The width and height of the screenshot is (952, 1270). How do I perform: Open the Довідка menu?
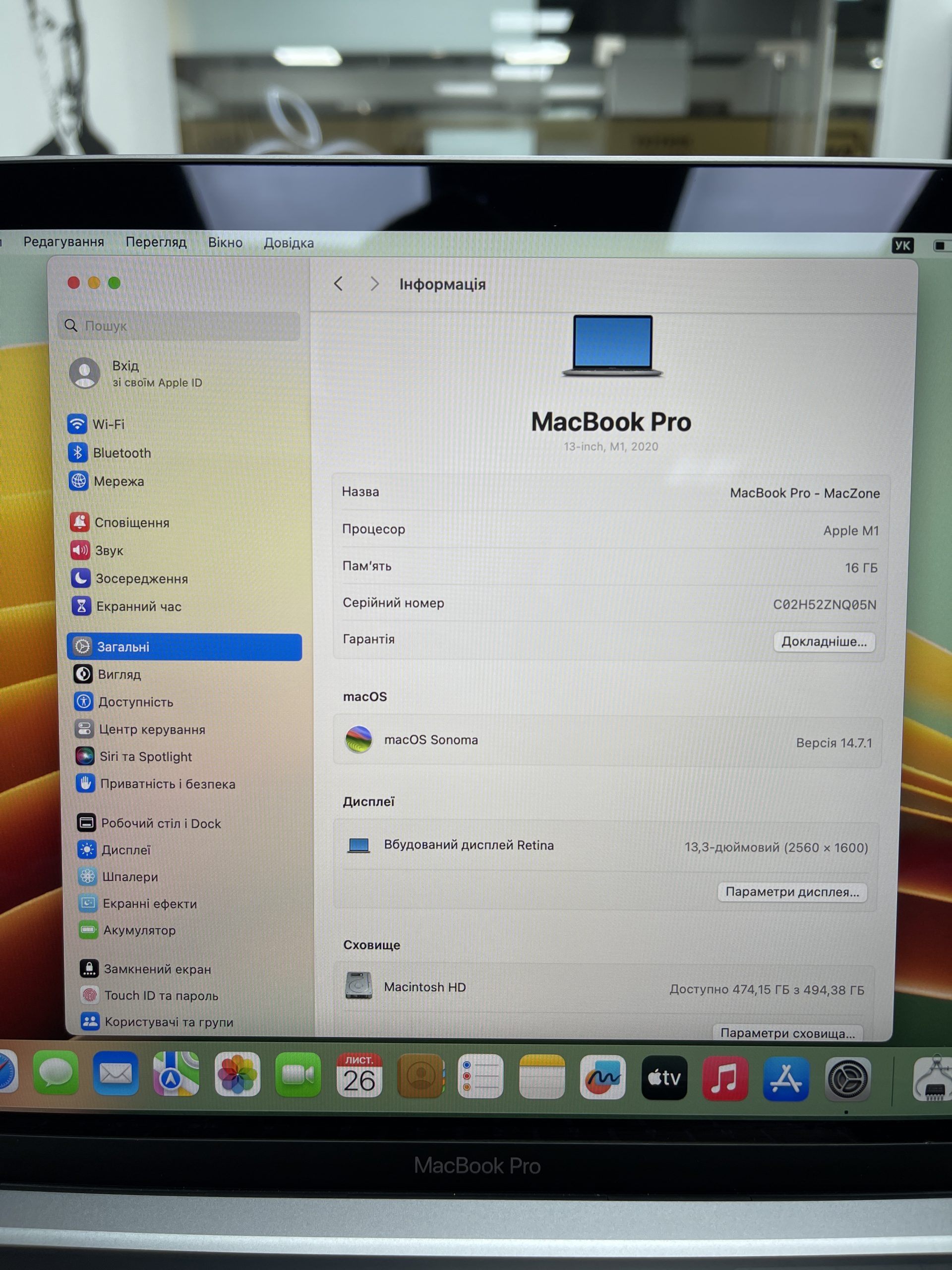(x=289, y=243)
